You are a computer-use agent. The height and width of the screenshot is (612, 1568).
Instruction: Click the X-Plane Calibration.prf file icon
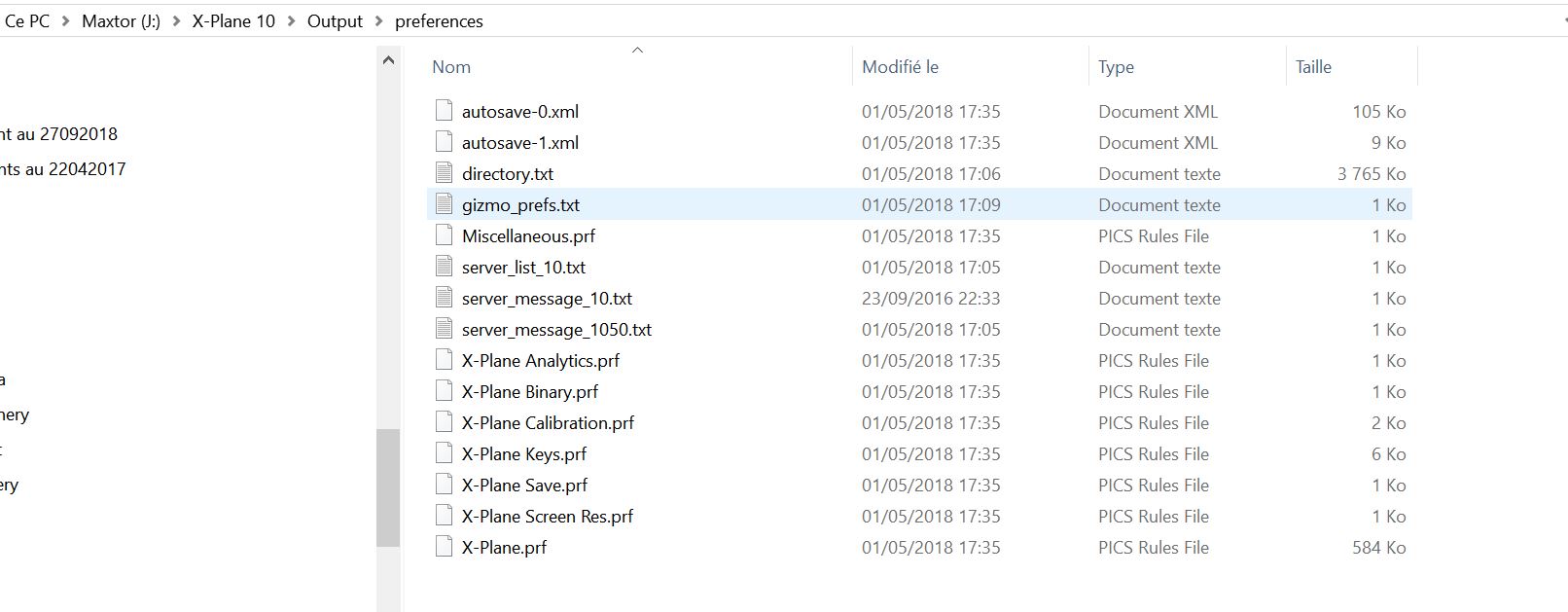pyautogui.click(x=445, y=422)
